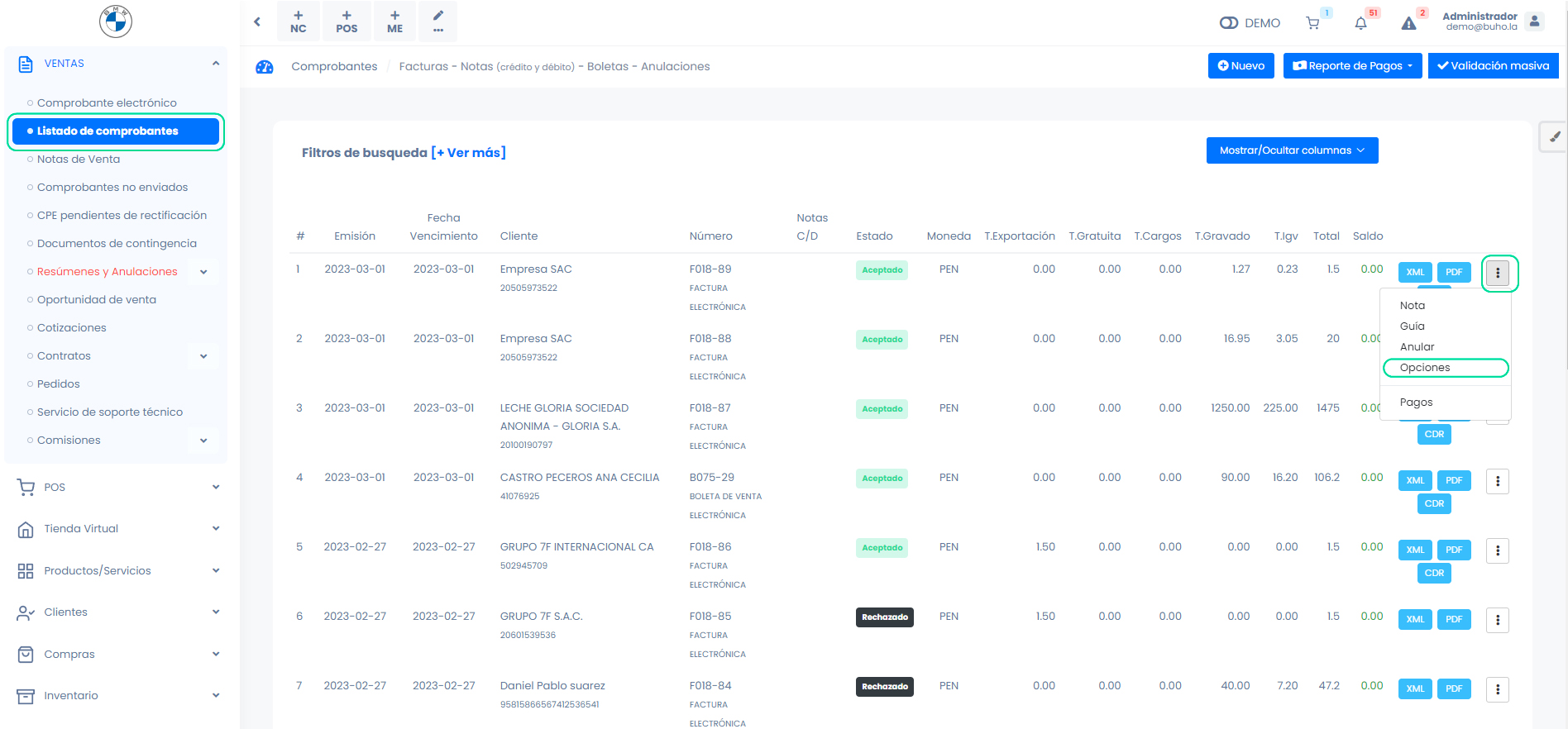Click the Ver más filters link
Viewport: 1568px width, 729px height.
(469, 153)
